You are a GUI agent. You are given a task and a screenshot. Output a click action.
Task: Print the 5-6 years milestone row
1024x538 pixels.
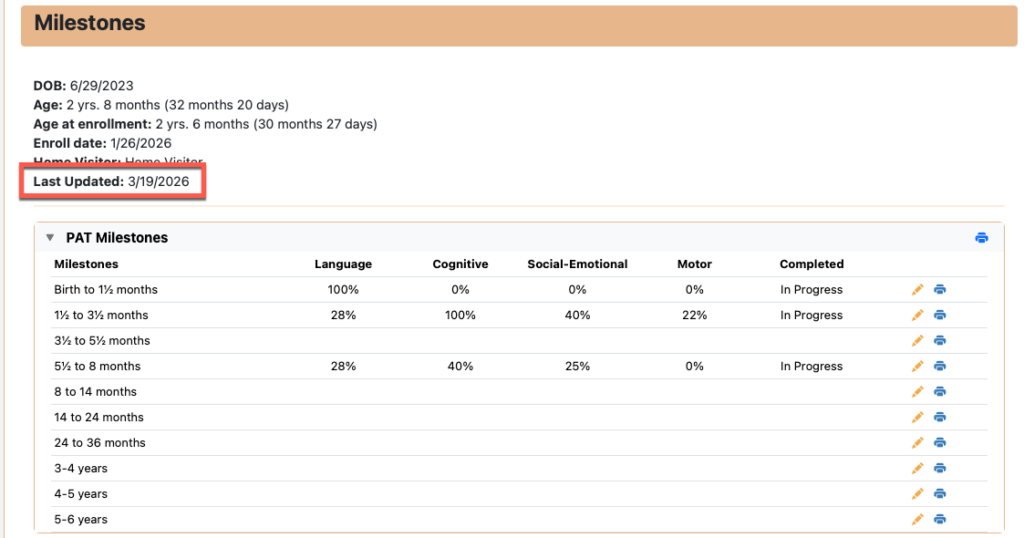pyautogui.click(x=940, y=519)
